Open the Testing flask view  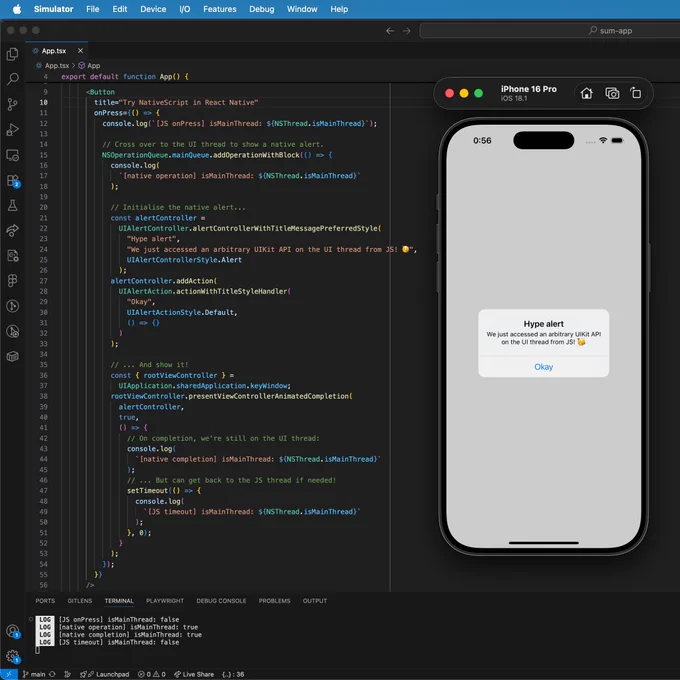pos(13,205)
